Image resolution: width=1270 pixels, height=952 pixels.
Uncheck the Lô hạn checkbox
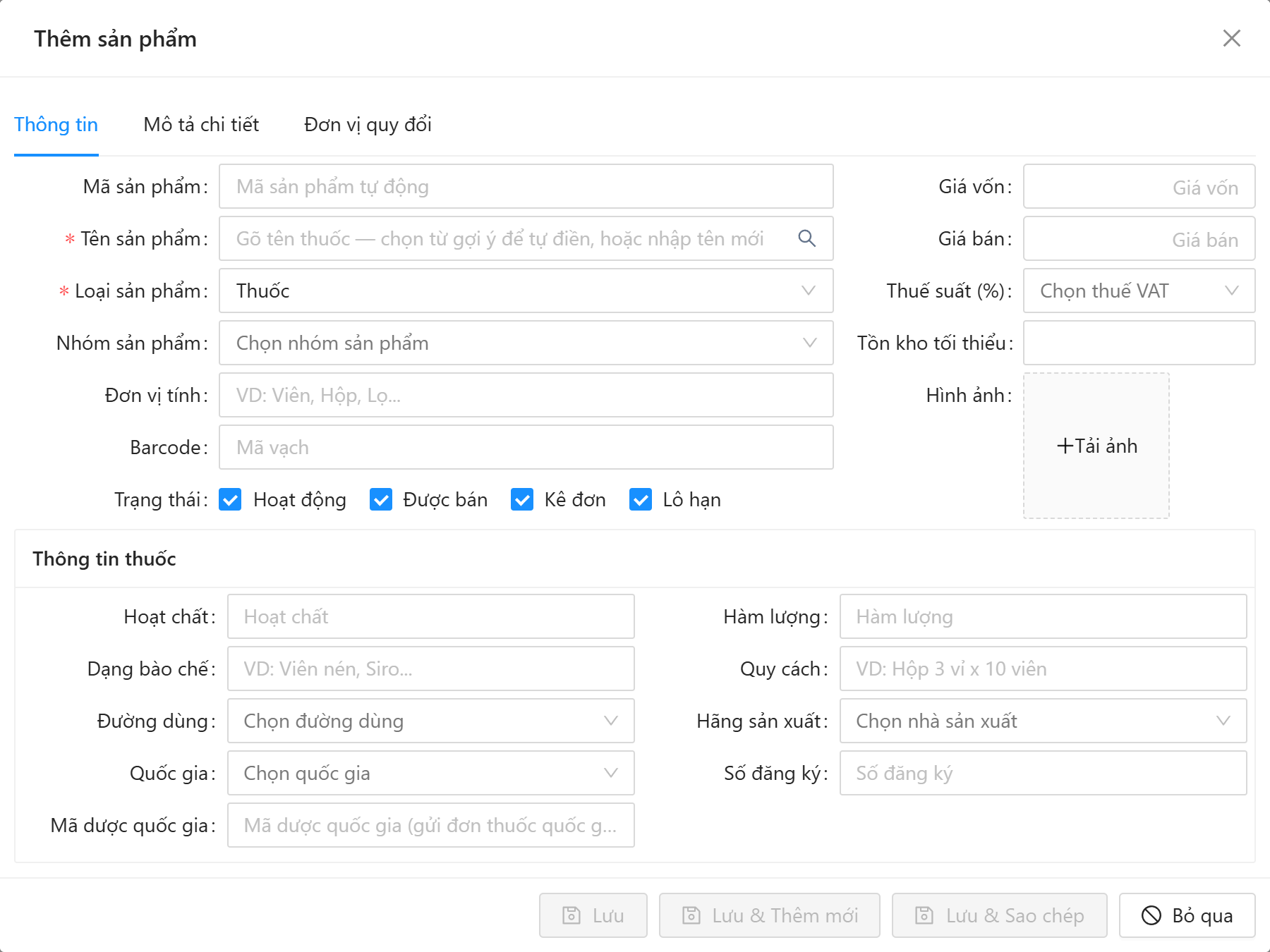641,499
